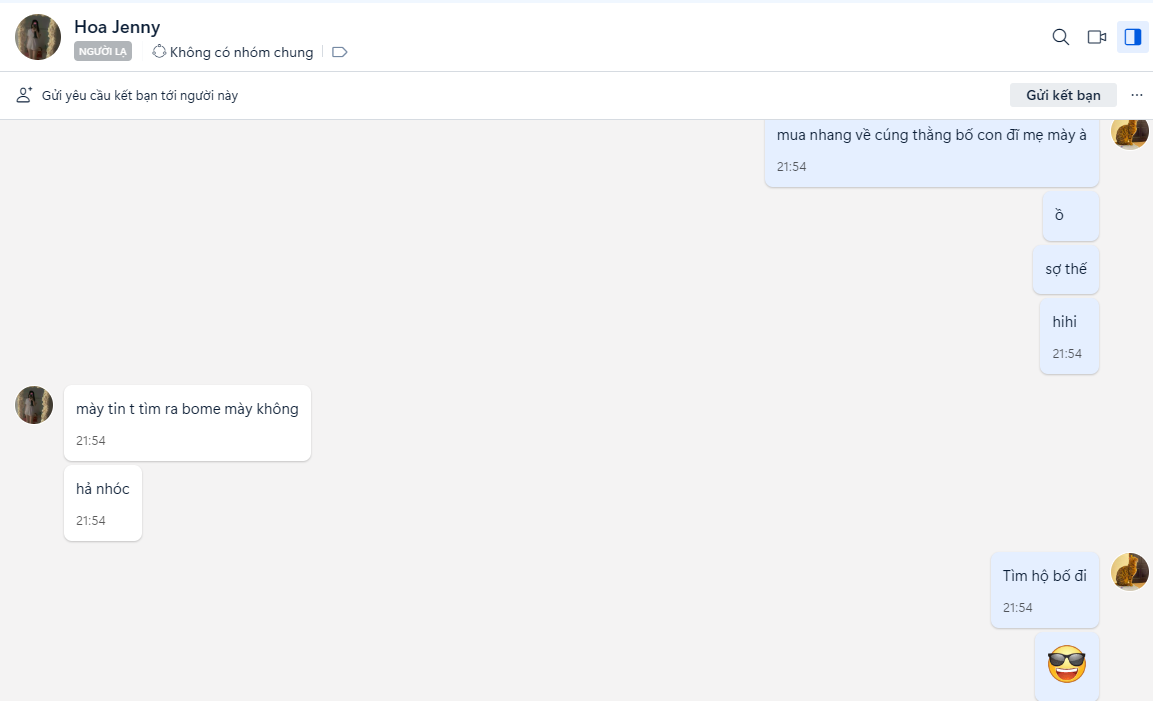Open the three-dot more options menu
Screen dimensions: 1153x701
click(x=1137, y=95)
